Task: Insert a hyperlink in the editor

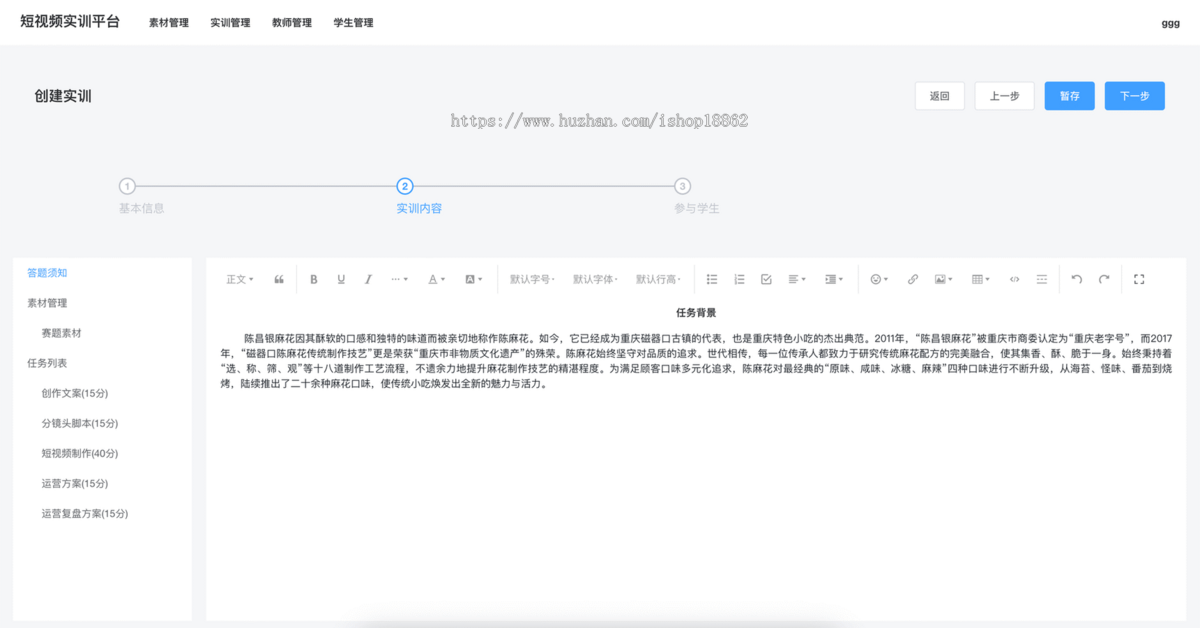Action: 912,279
